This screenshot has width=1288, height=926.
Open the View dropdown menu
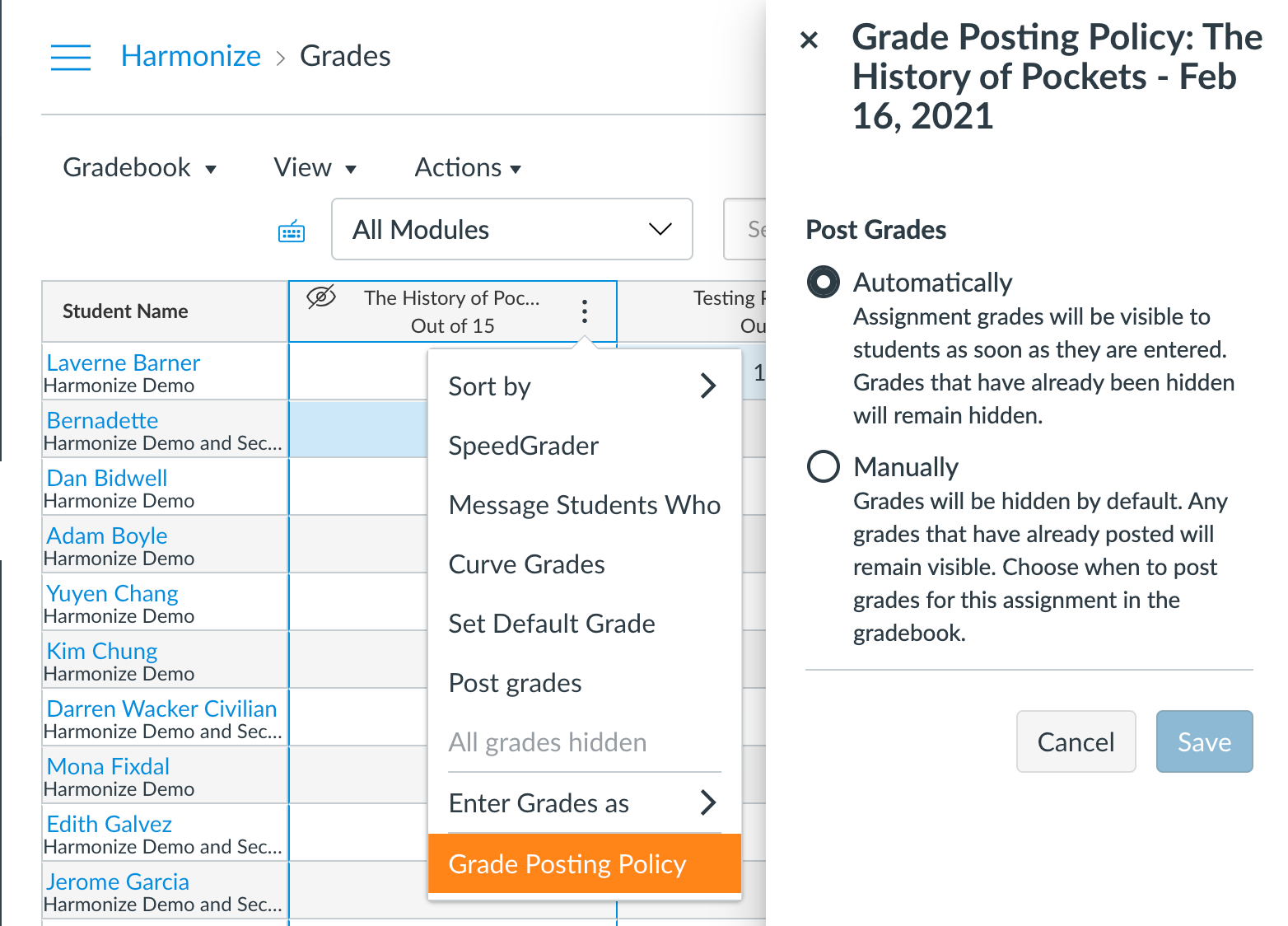[315, 168]
